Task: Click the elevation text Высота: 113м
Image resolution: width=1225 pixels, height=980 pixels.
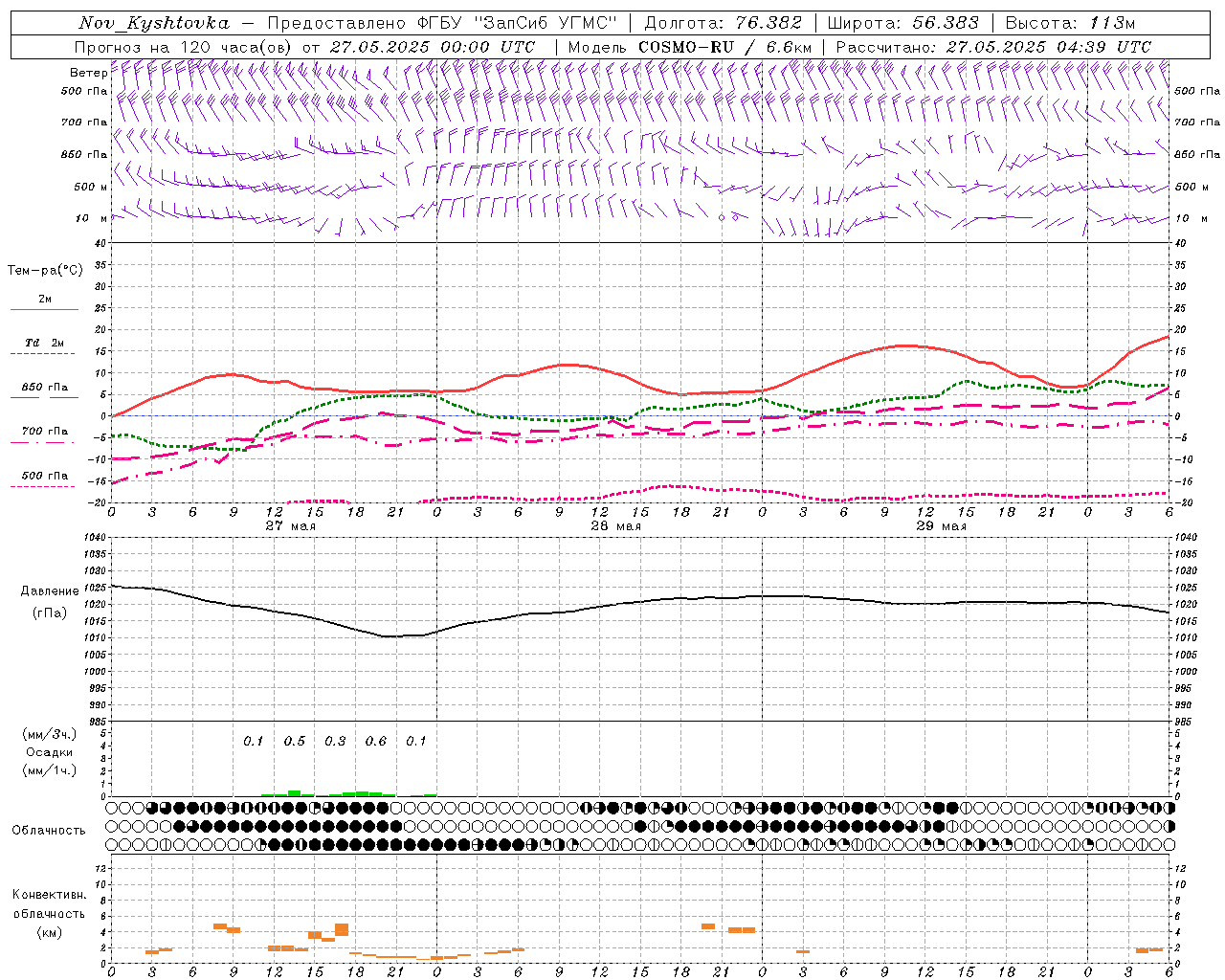Action: [x=1070, y=23]
